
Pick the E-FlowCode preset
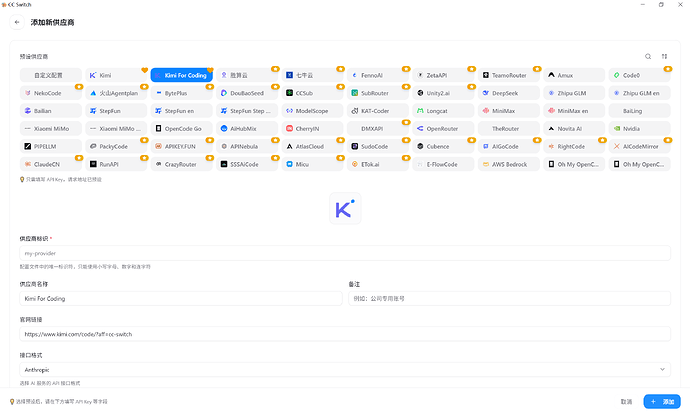444,164
